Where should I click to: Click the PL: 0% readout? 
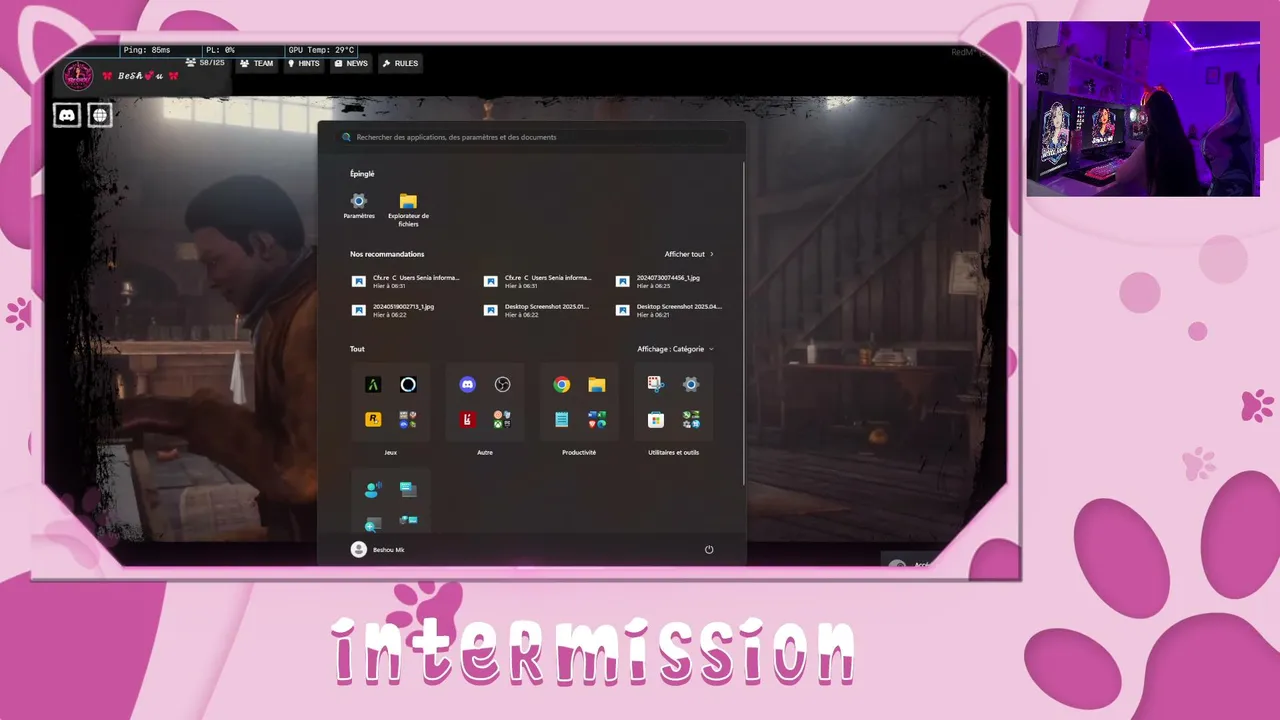(x=220, y=50)
